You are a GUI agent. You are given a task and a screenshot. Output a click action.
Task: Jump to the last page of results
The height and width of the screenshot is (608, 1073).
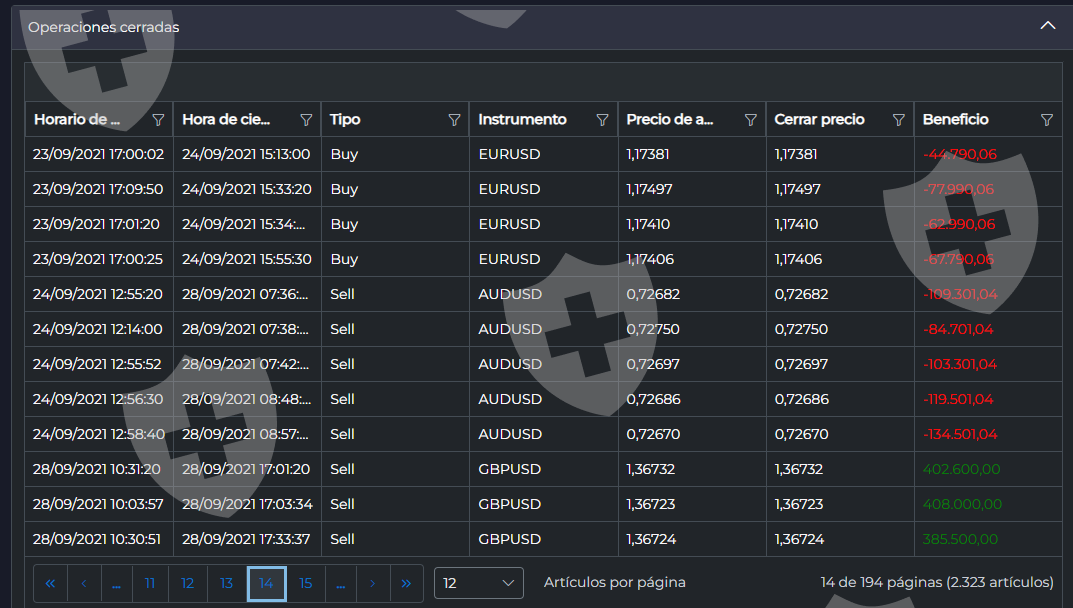[x=406, y=583]
